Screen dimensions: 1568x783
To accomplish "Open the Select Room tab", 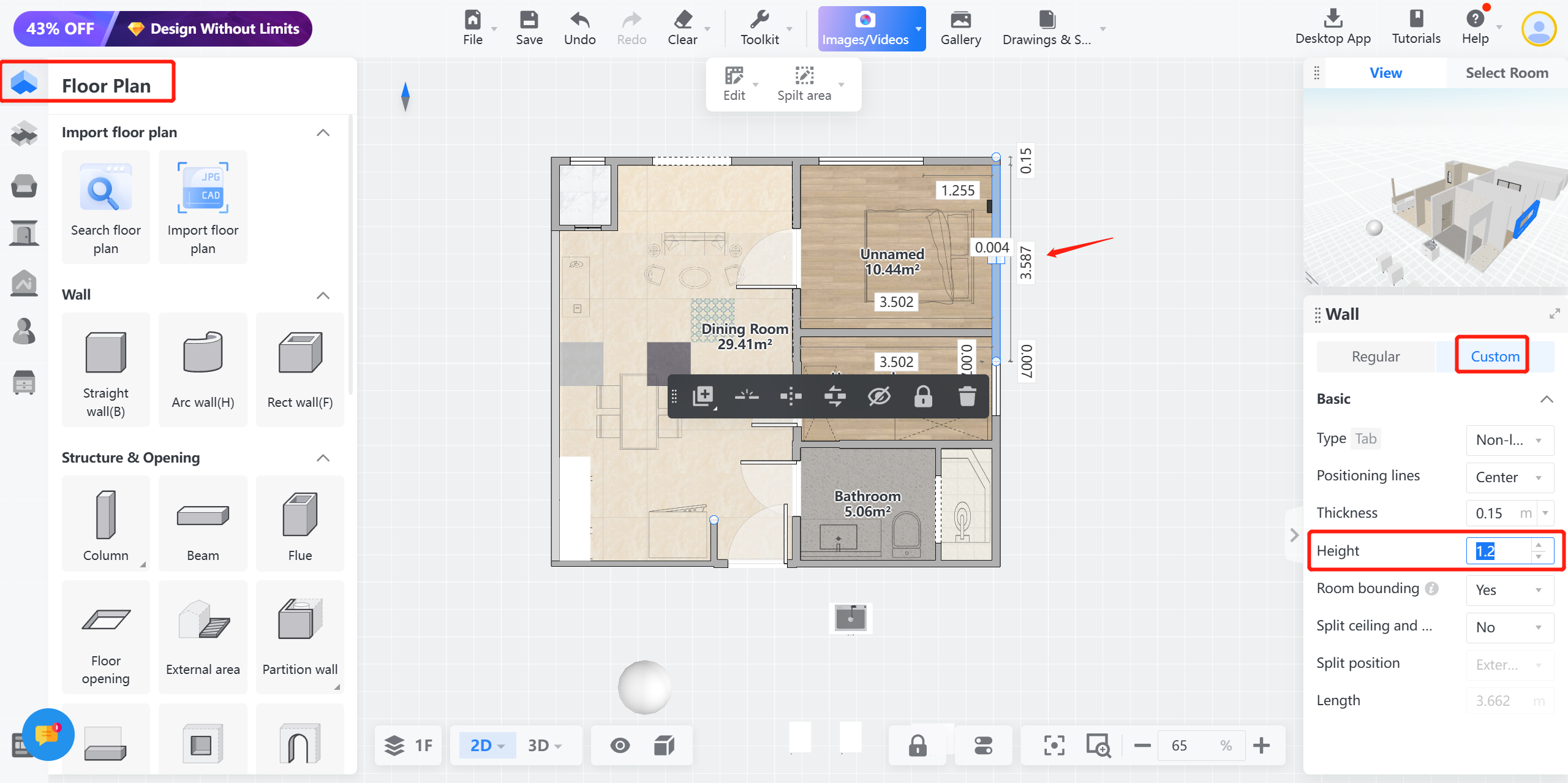I will tap(1506, 73).
